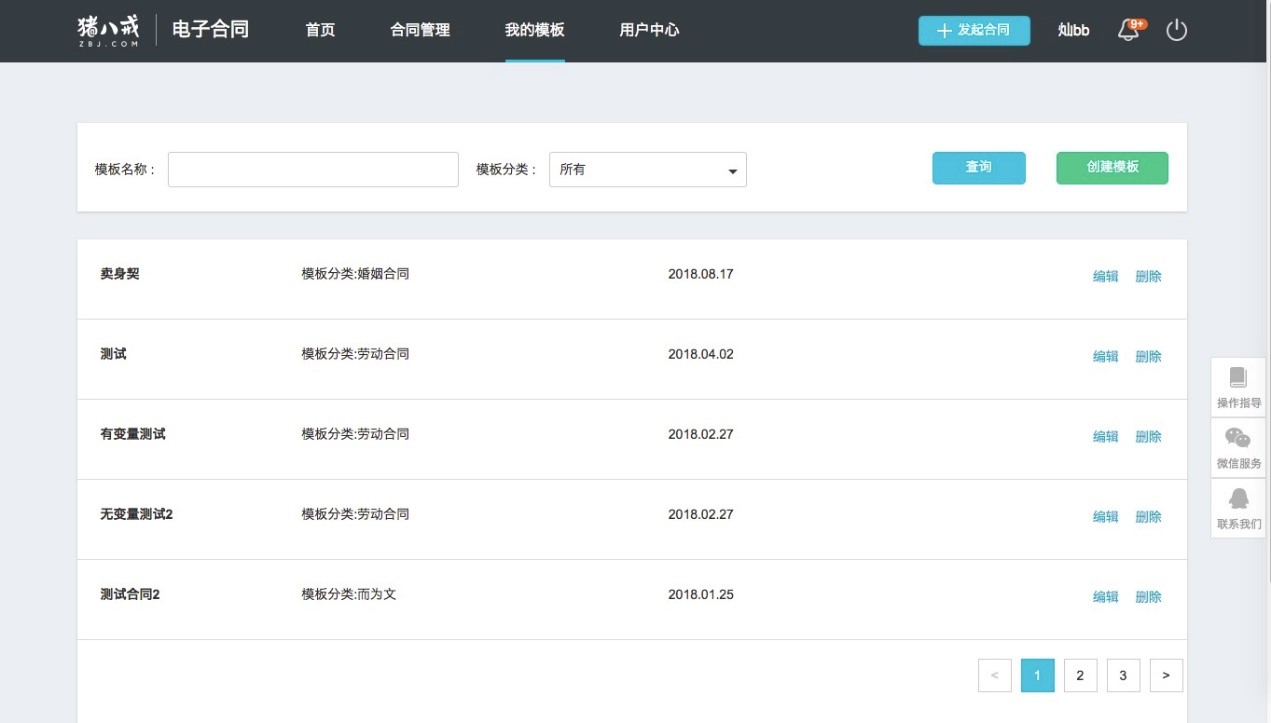The height and width of the screenshot is (723, 1271).
Task: Edit the 卖身契 template
Action: [x=1105, y=276]
